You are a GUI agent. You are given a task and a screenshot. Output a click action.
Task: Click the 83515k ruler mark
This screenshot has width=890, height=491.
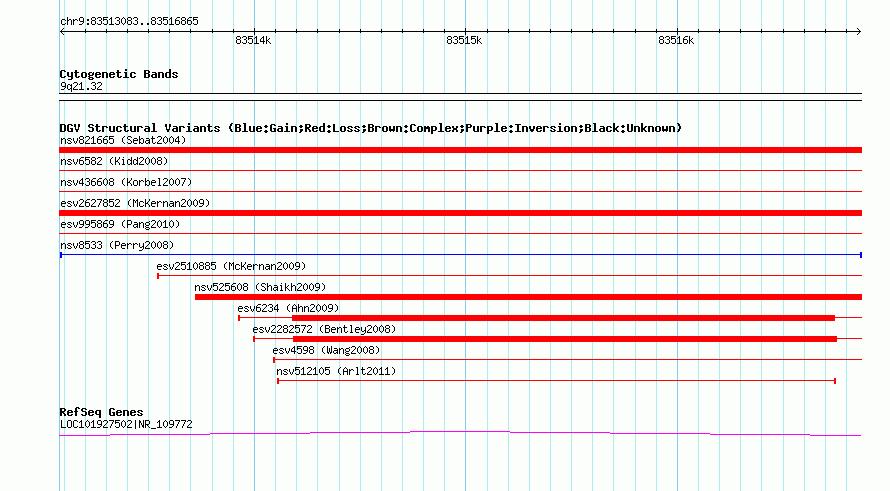tap(464, 40)
